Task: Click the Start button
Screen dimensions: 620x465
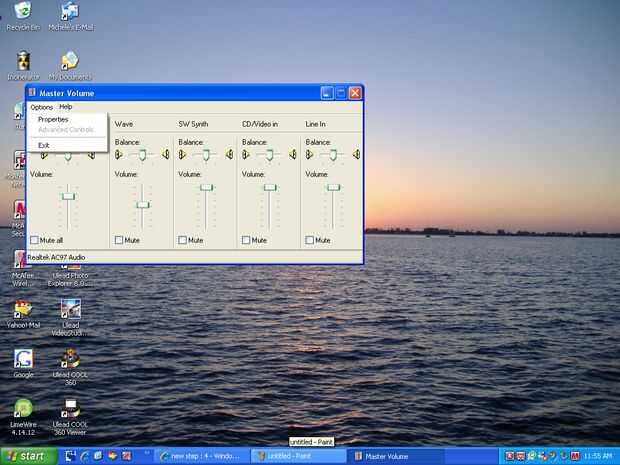Action: [29, 456]
